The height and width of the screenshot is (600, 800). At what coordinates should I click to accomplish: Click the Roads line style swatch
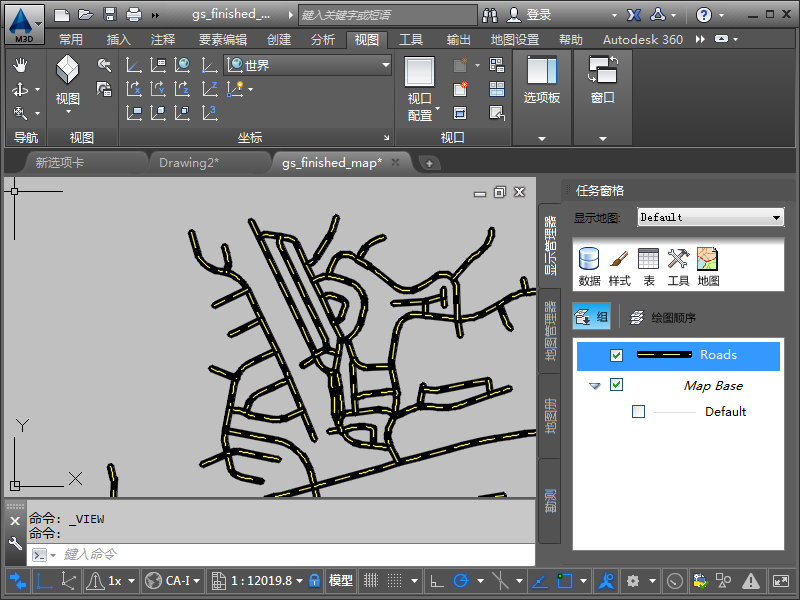click(665, 355)
